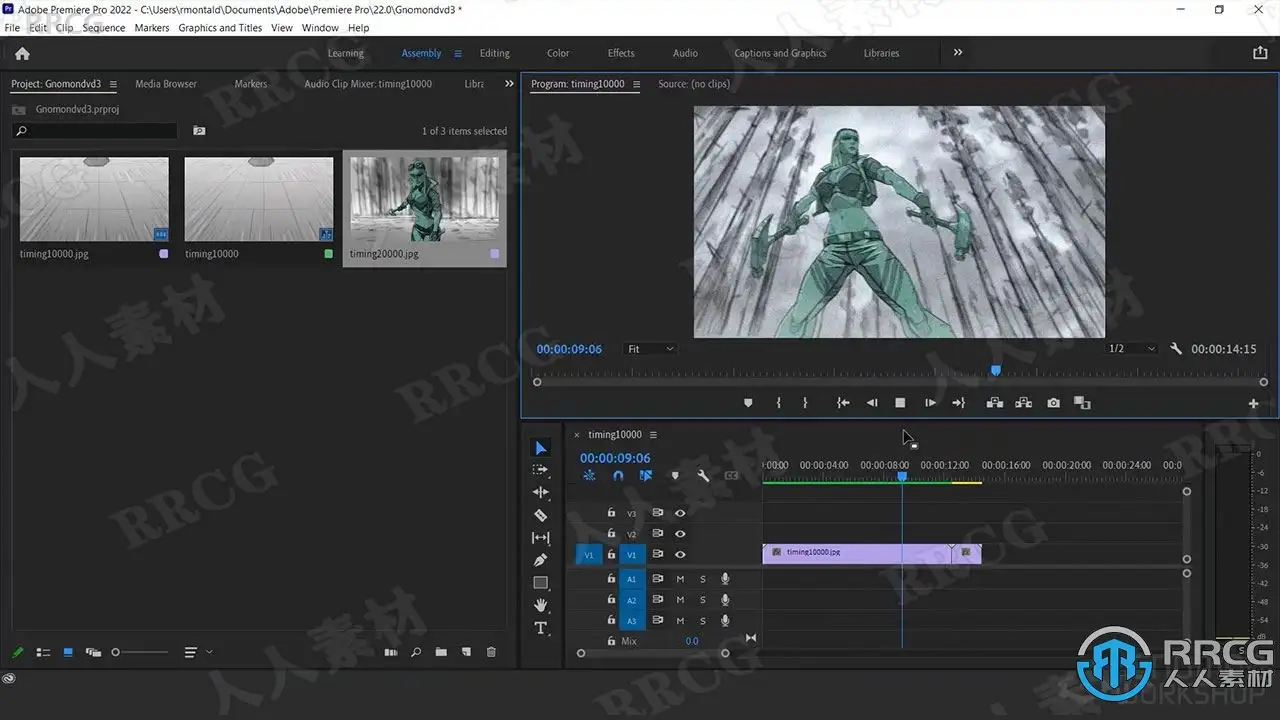The width and height of the screenshot is (1280, 720).
Task: Select the Razor tool in the toolbar
Action: (540, 515)
